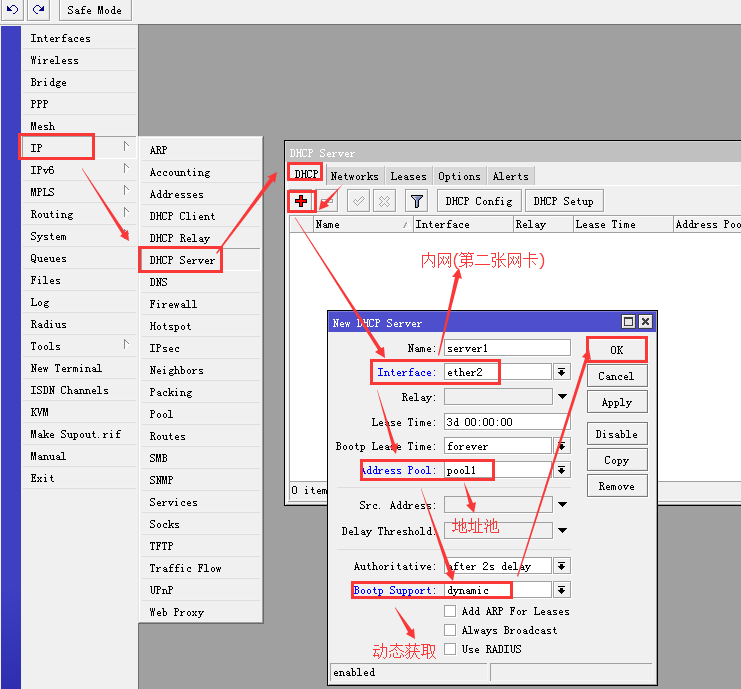Open the Leases tab
Screen dimensions: 741x689
[408, 176]
